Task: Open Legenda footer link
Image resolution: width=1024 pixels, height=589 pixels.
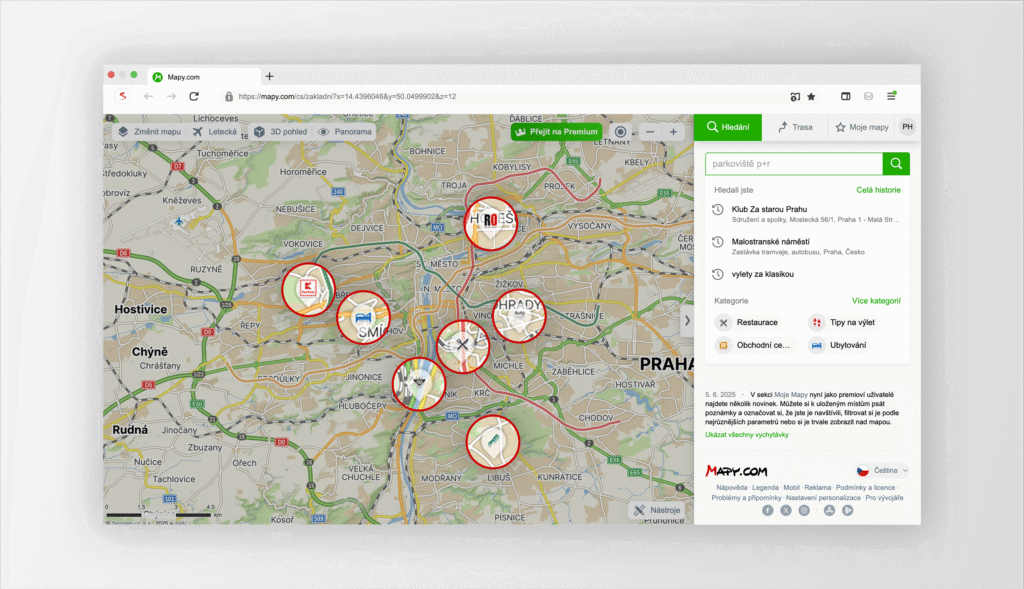Action: [765, 488]
